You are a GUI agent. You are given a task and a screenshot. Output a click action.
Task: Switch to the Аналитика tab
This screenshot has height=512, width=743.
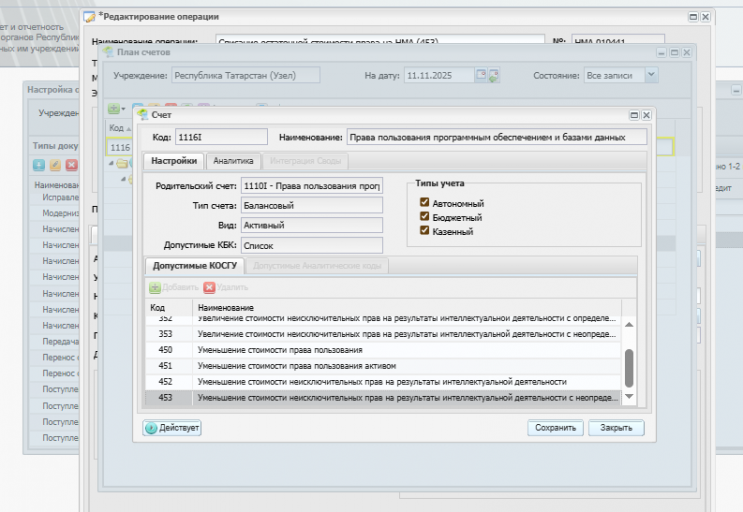pos(233,161)
